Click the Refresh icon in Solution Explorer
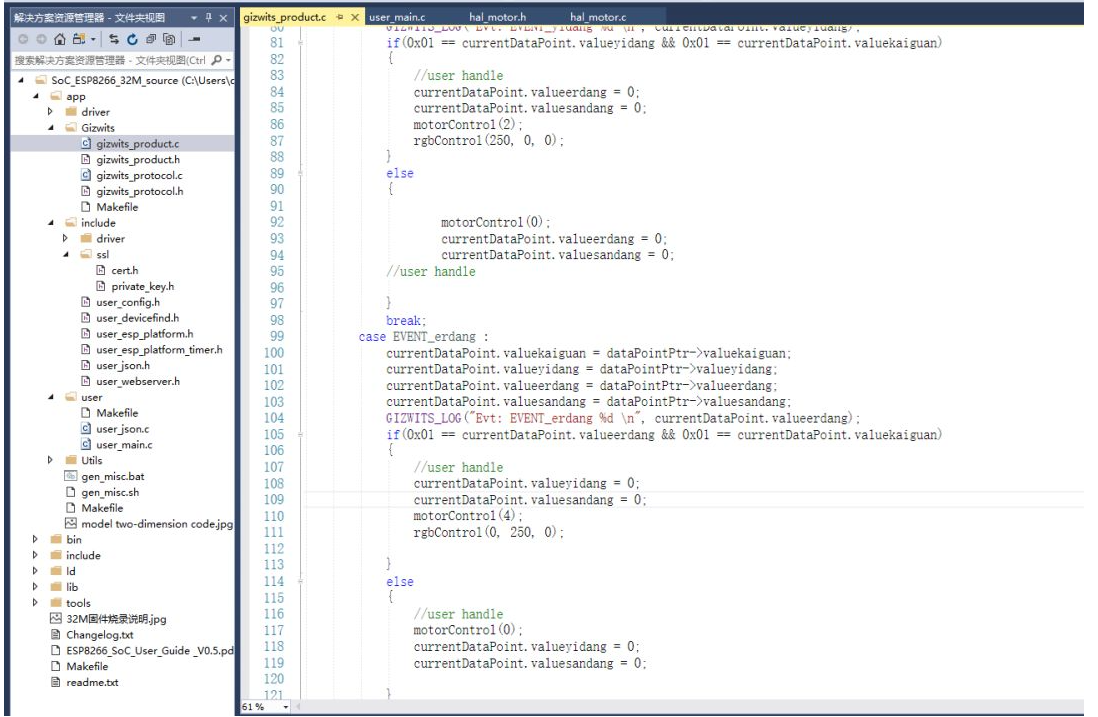The width and height of the screenshot is (1098, 717). [131, 40]
